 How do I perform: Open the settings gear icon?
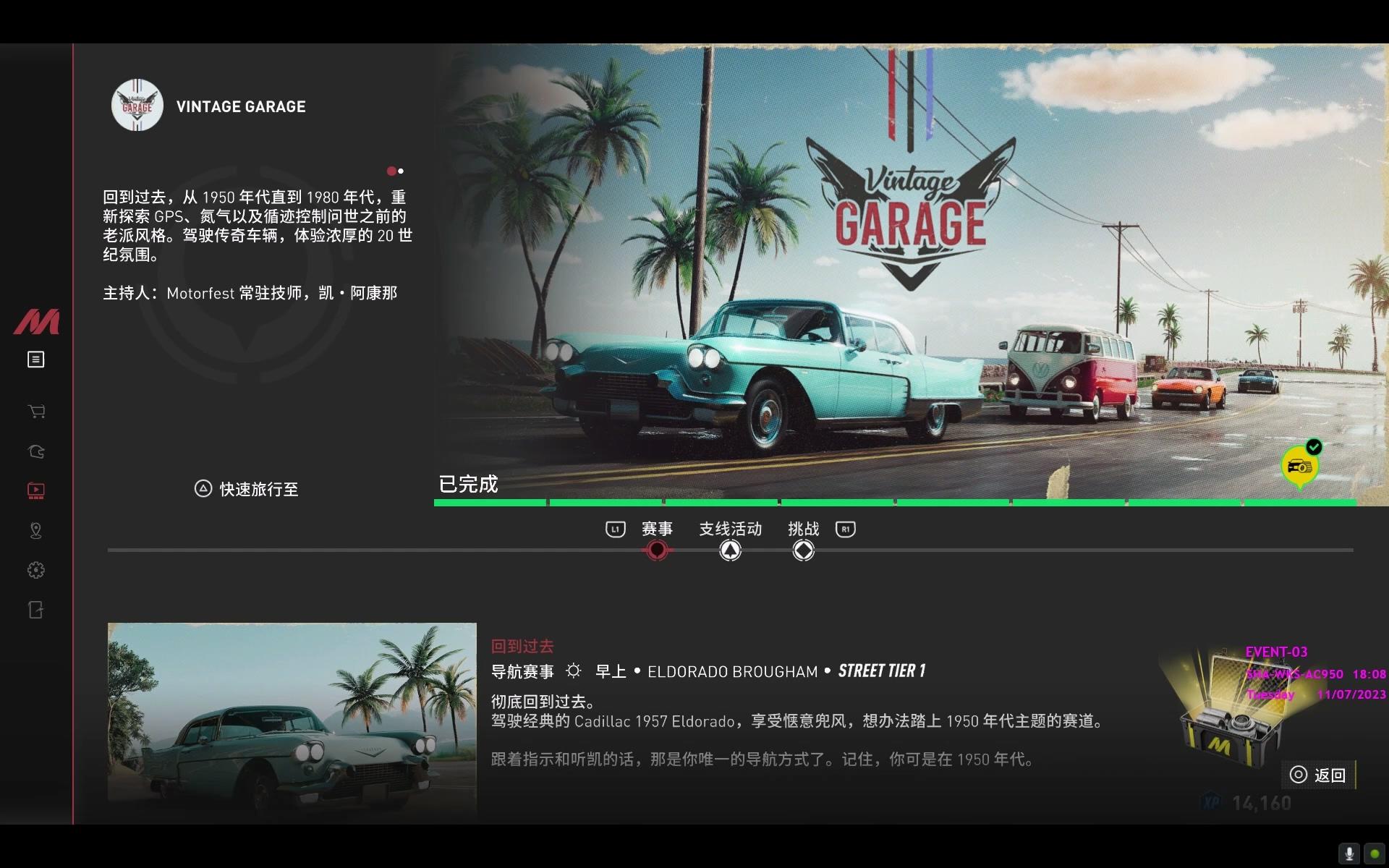coord(35,570)
